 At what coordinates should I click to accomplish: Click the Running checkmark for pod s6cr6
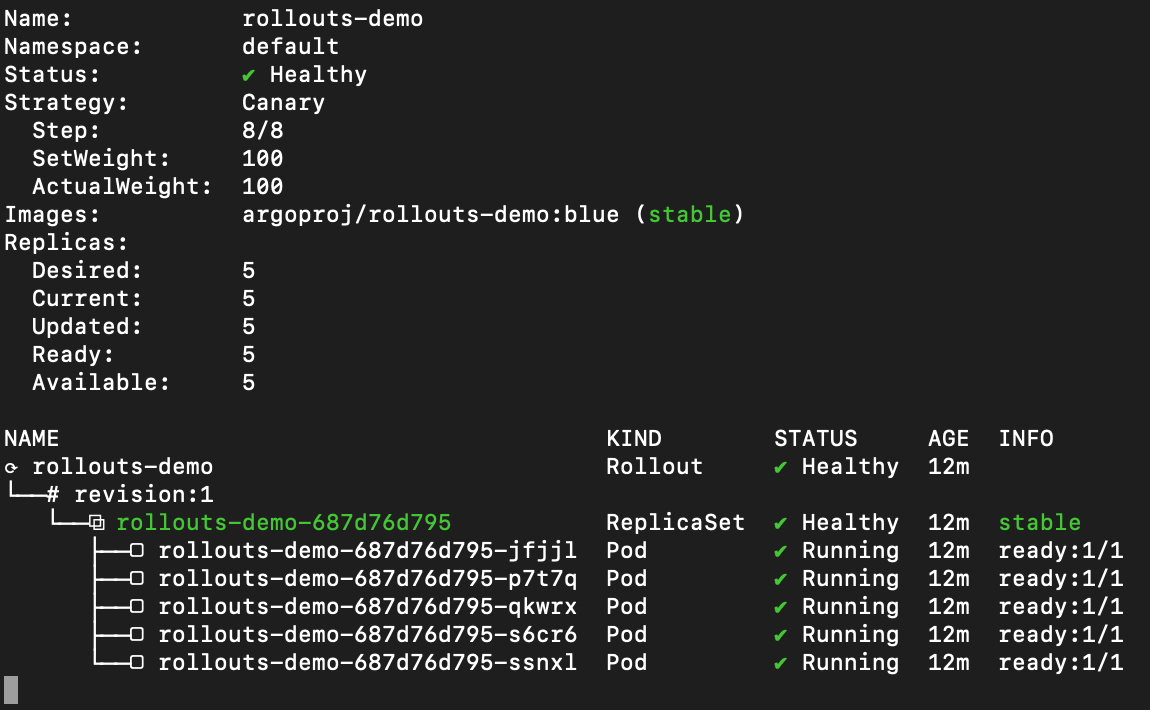(781, 635)
